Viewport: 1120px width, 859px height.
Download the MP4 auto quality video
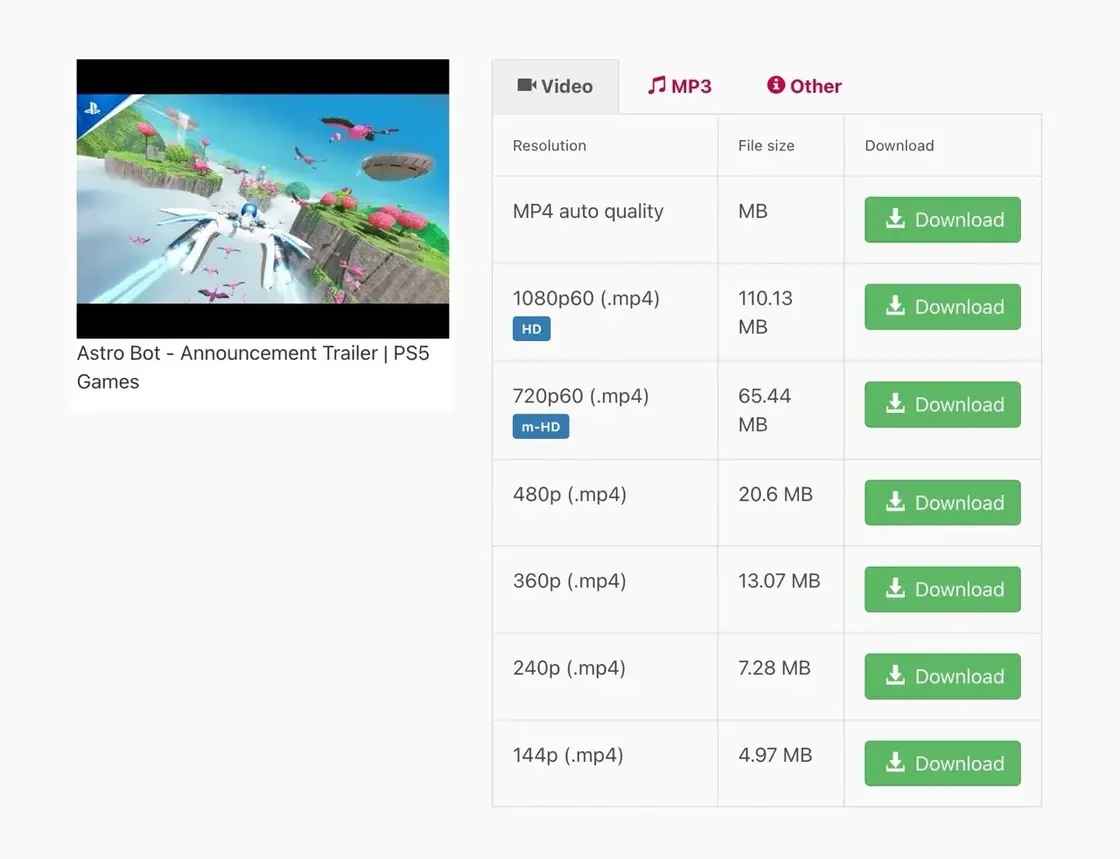click(942, 219)
